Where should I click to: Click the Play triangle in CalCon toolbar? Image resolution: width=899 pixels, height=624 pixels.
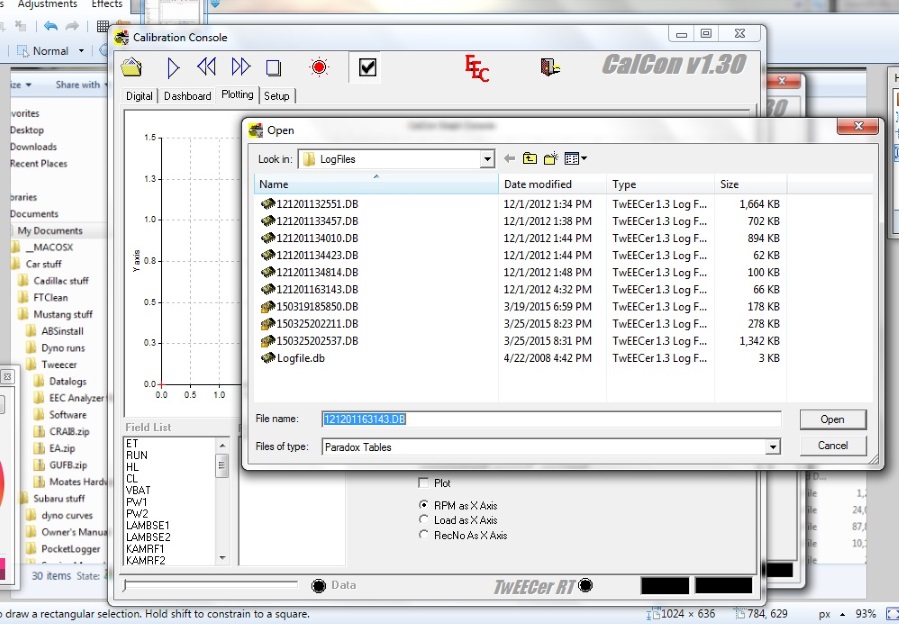pyautogui.click(x=173, y=68)
